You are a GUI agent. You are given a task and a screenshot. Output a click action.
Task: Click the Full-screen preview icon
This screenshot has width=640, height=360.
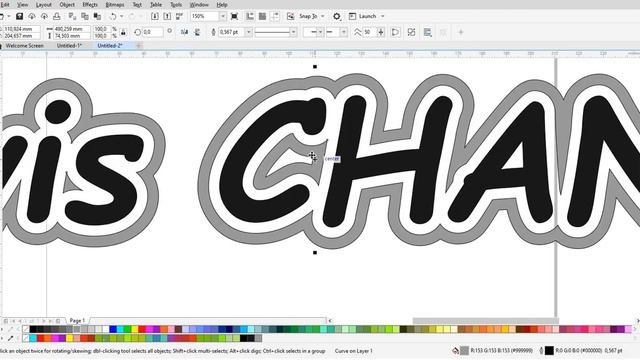tap(234, 16)
